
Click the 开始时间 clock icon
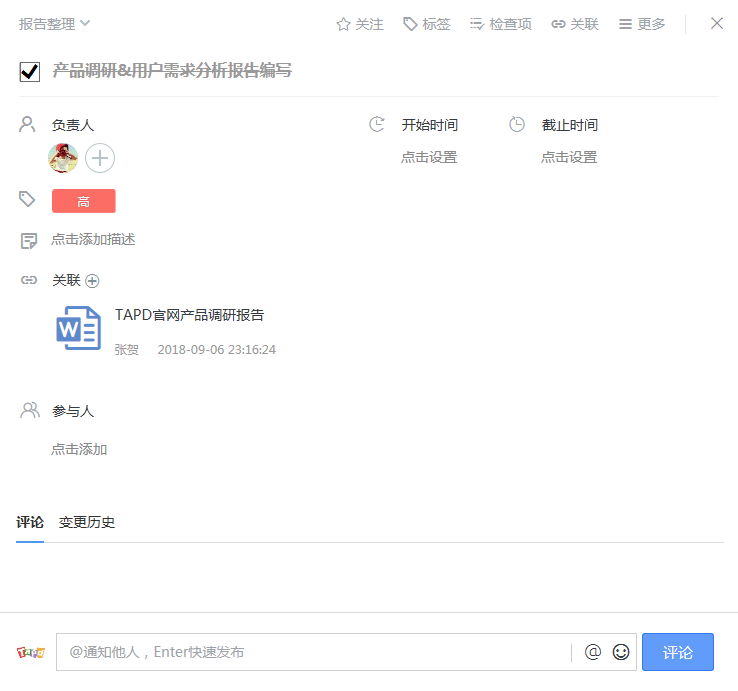coord(377,124)
